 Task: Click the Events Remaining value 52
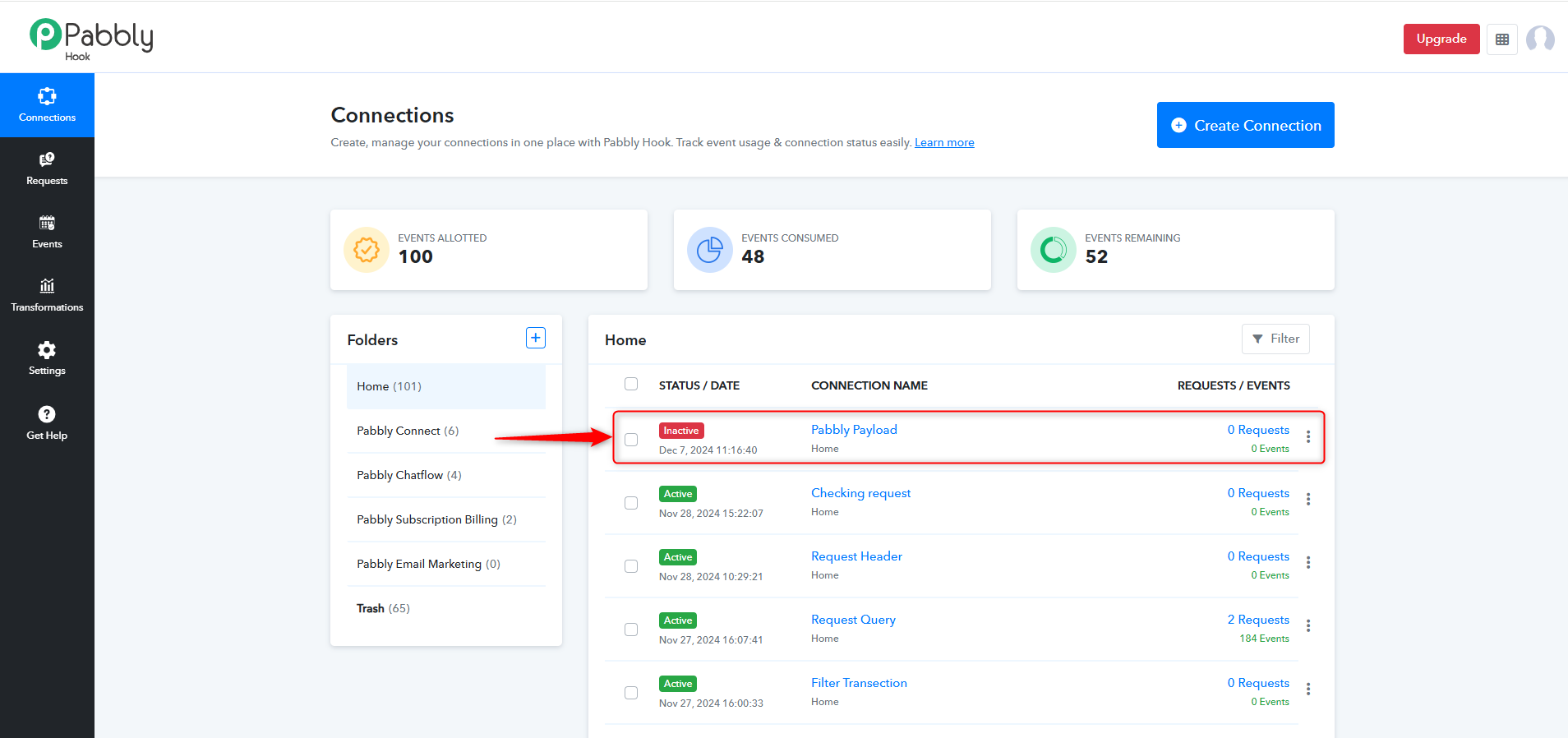[1096, 257]
